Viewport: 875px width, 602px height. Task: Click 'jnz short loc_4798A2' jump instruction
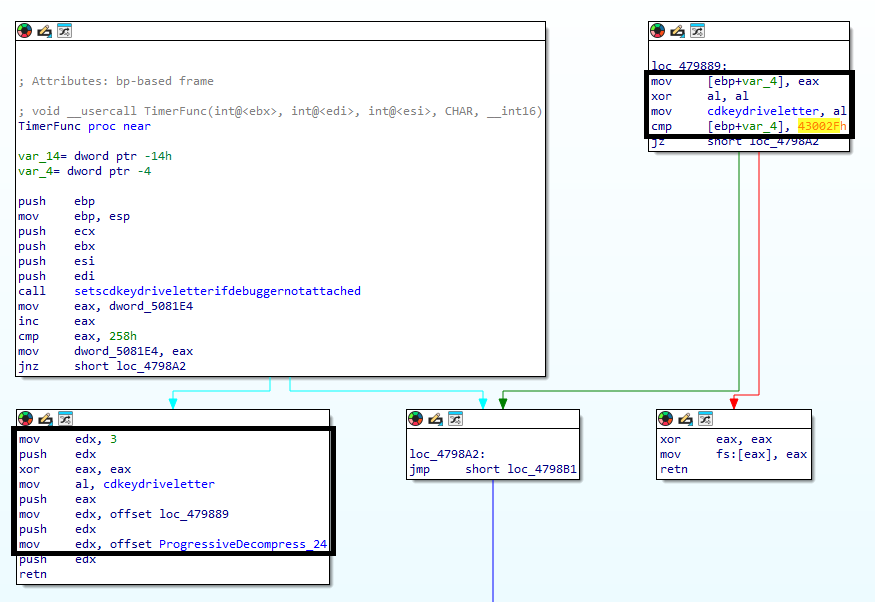tap(102, 367)
